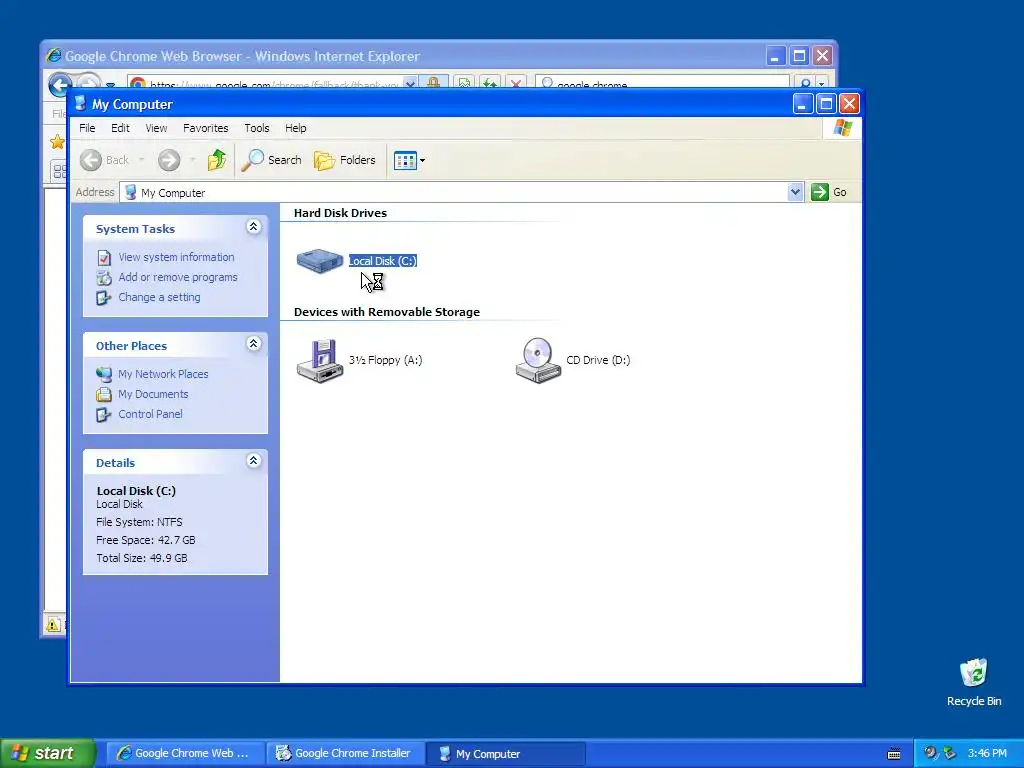Viewport: 1024px width, 768px height.
Task: Click the Go button
Action: (x=829, y=192)
